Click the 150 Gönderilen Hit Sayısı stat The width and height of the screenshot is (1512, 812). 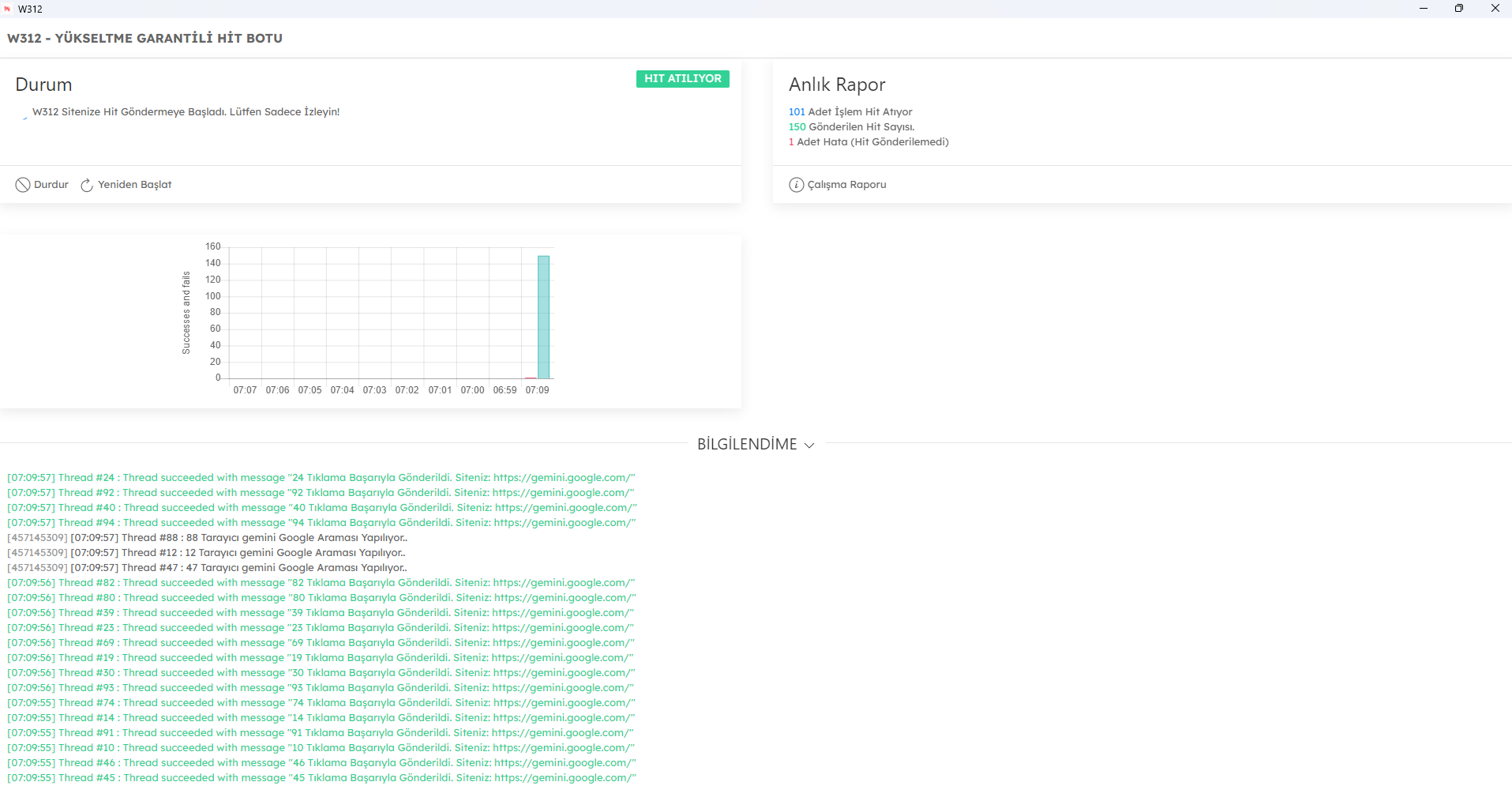click(x=851, y=127)
